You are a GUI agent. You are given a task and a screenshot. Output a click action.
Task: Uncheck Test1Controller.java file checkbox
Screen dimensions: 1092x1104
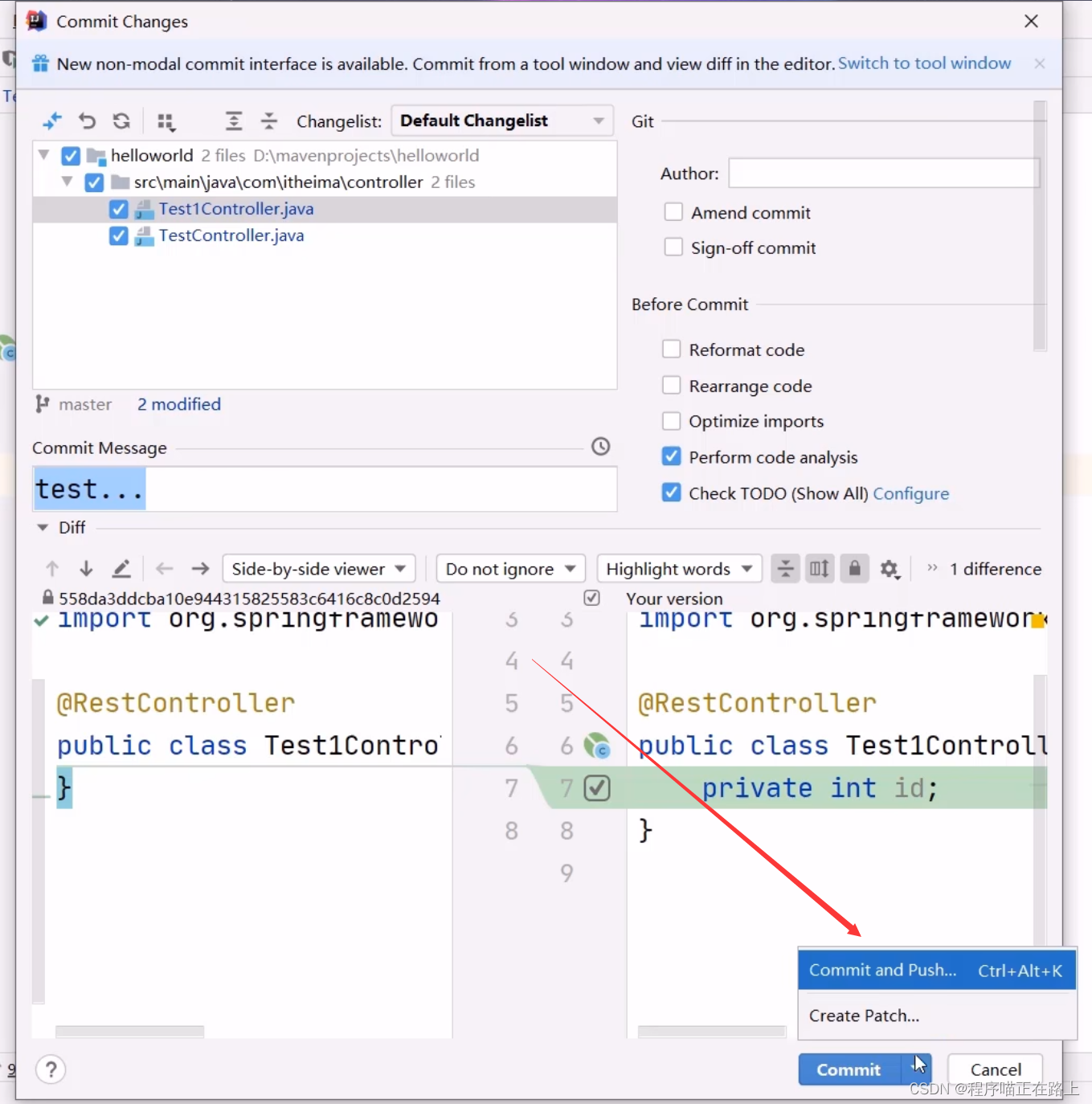(x=118, y=210)
